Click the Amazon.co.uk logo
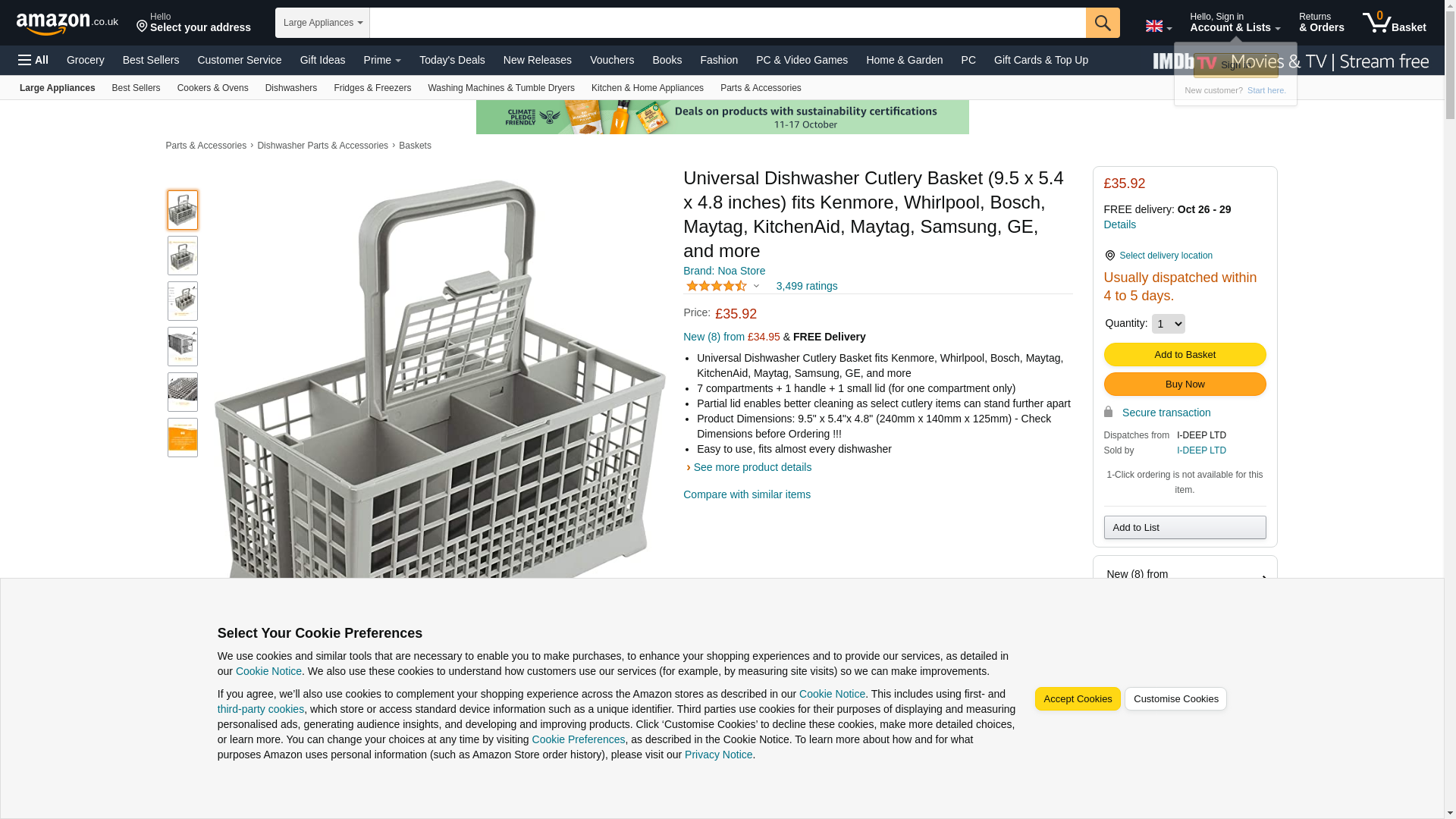1456x819 pixels. pos(67,24)
